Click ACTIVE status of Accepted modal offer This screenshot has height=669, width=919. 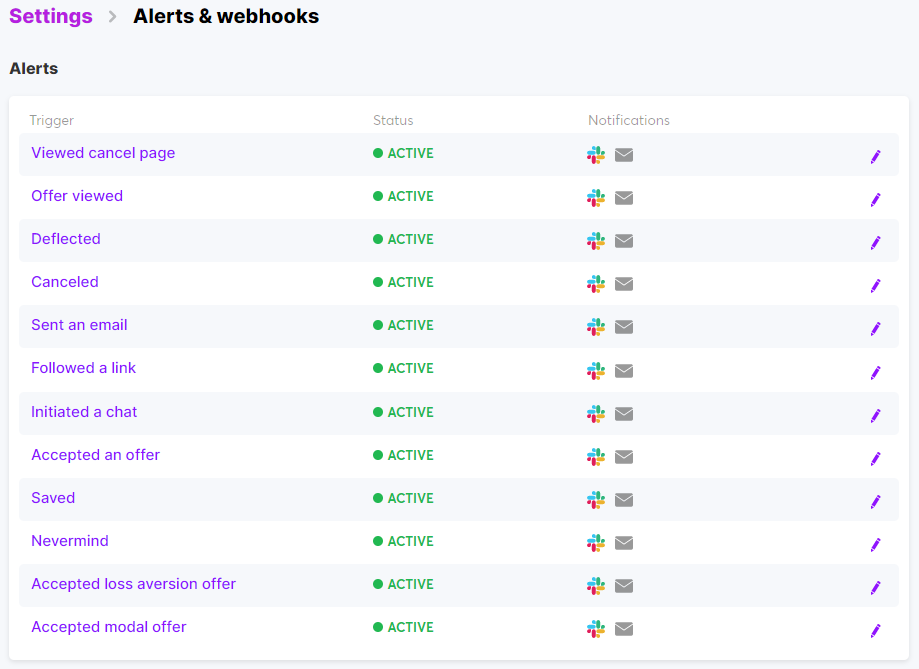[x=403, y=627]
